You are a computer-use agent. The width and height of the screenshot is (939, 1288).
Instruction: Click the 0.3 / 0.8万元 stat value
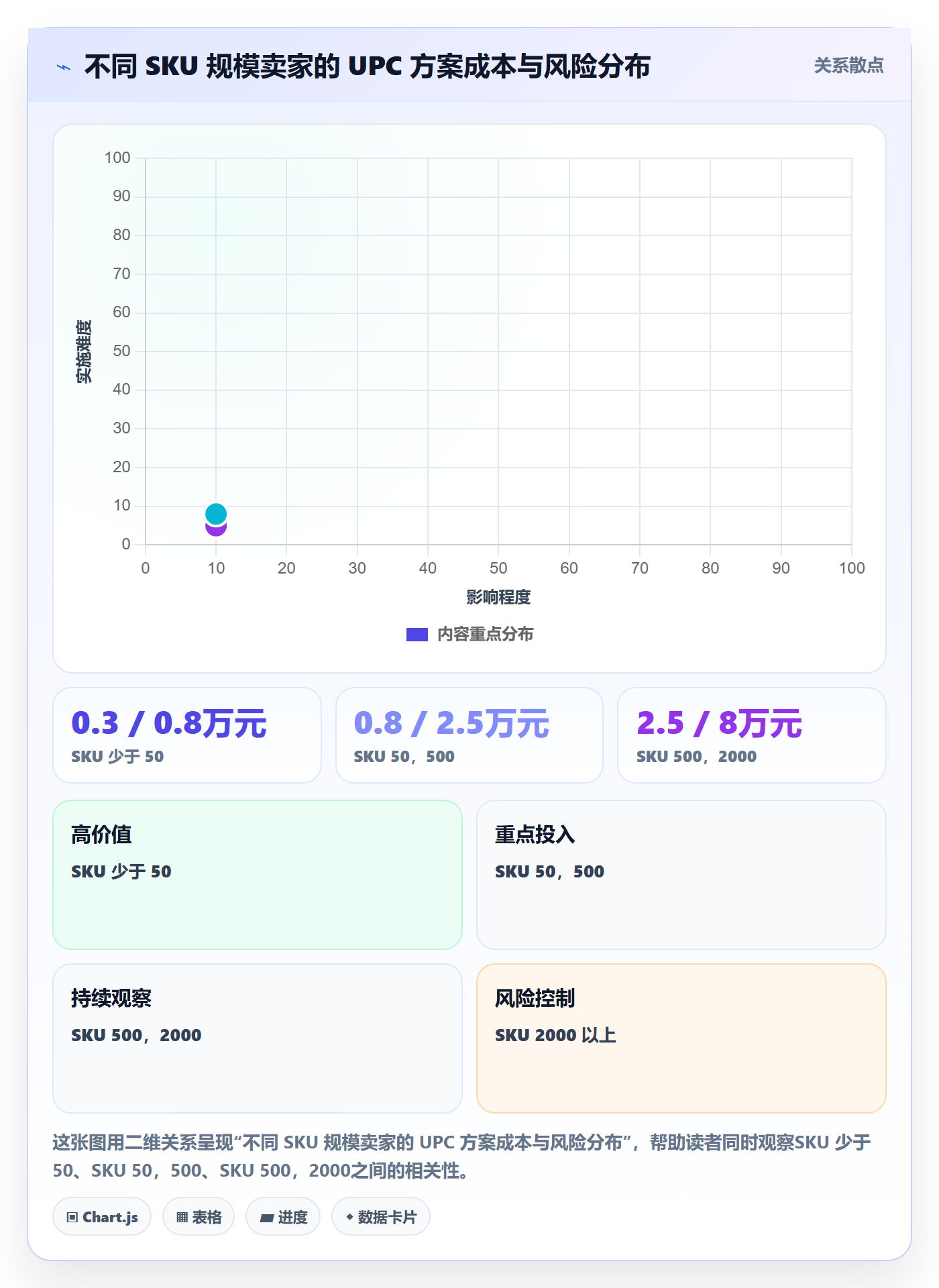pyautogui.click(x=169, y=723)
